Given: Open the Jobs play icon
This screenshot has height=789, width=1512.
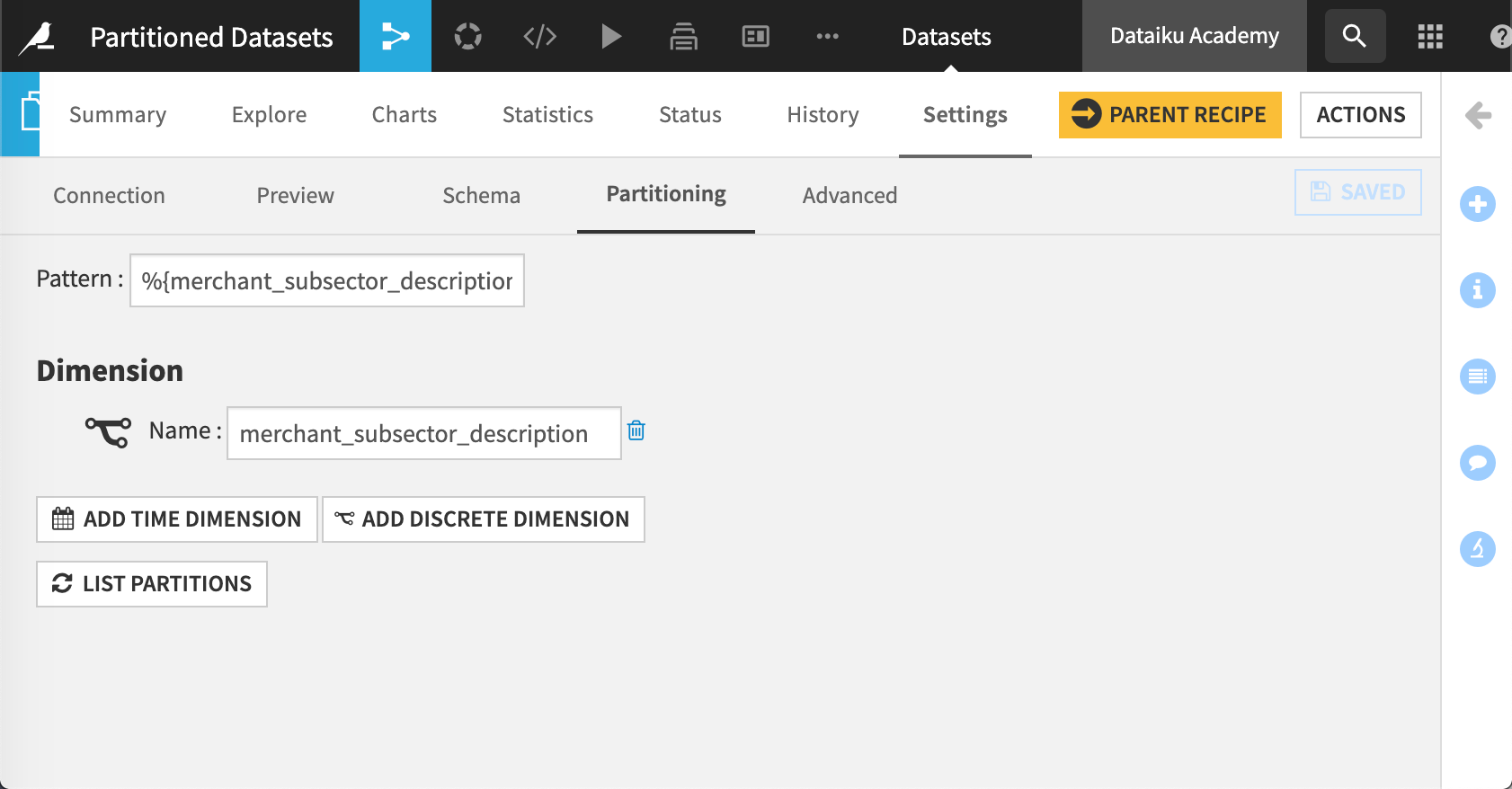Looking at the screenshot, I should pyautogui.click(x=611, y=36).
